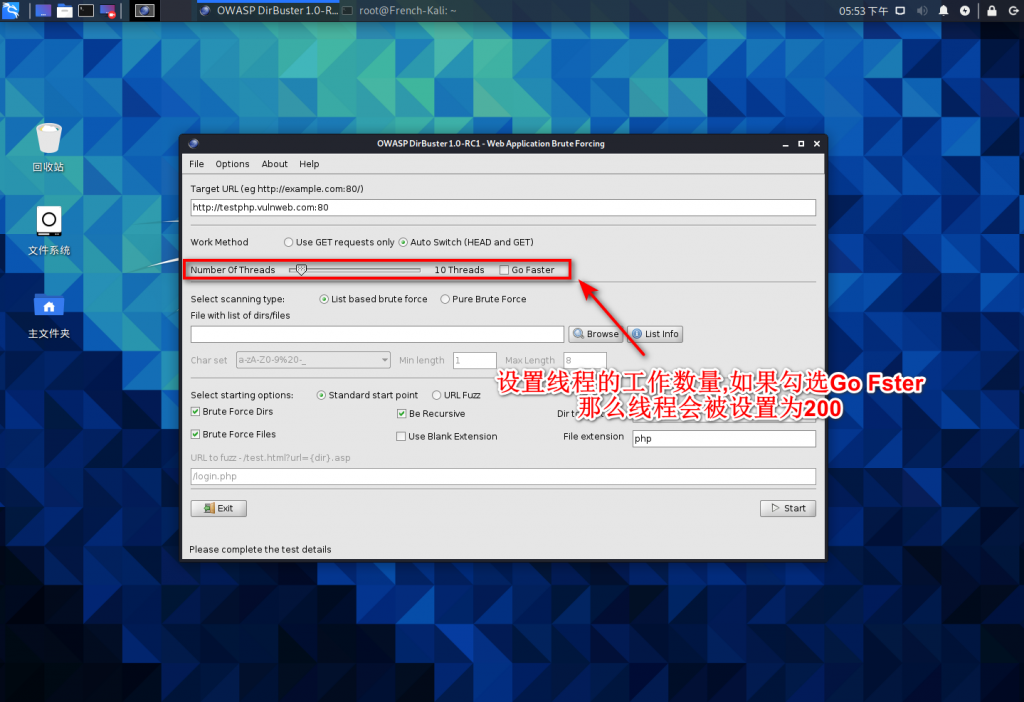Screen dimensions: 1024x702
Task: Select the 回收站 trash desktop icon
Action: click(49, 148)
